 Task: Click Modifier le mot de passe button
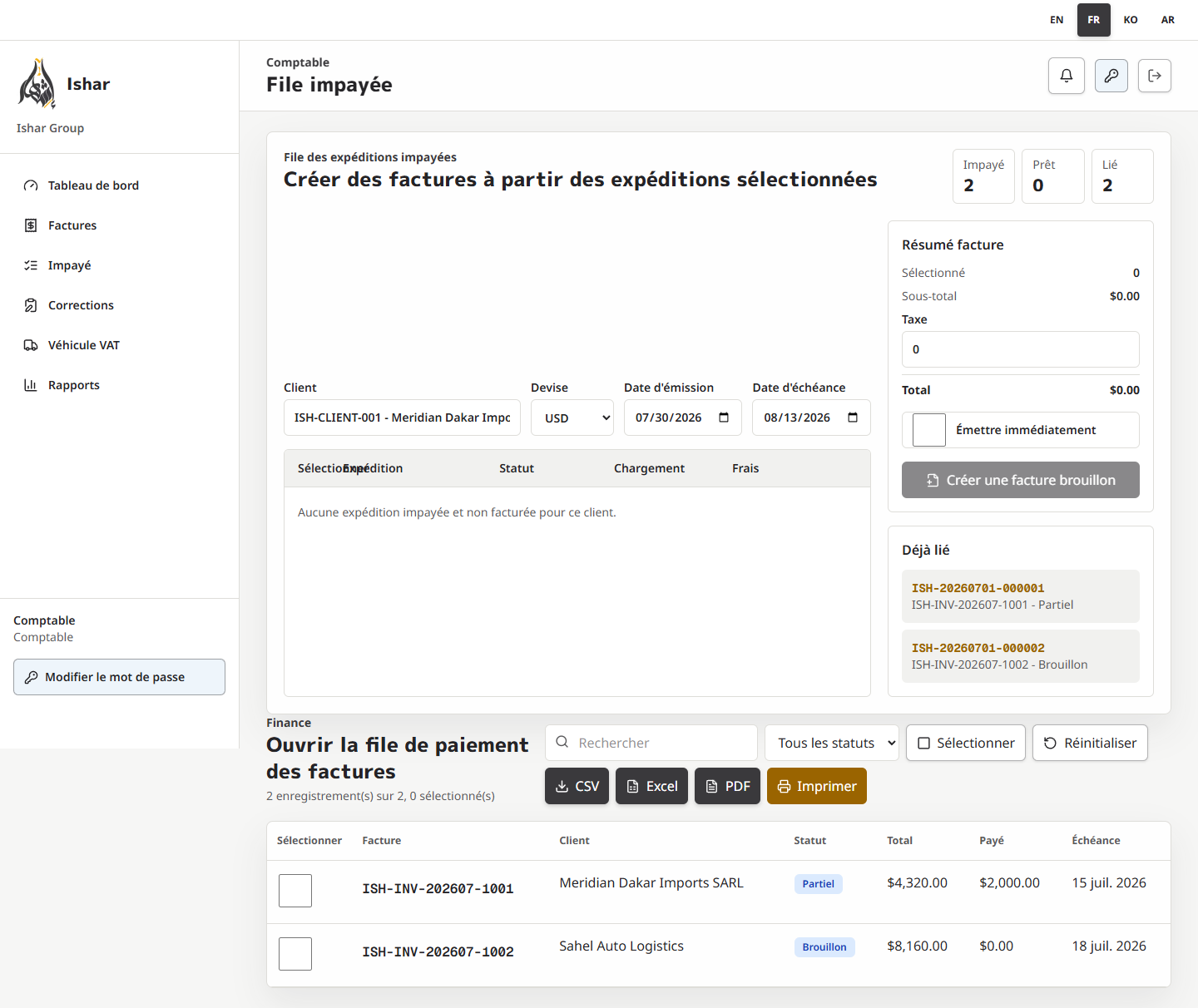pyautogui.click(x=120, y=677)
